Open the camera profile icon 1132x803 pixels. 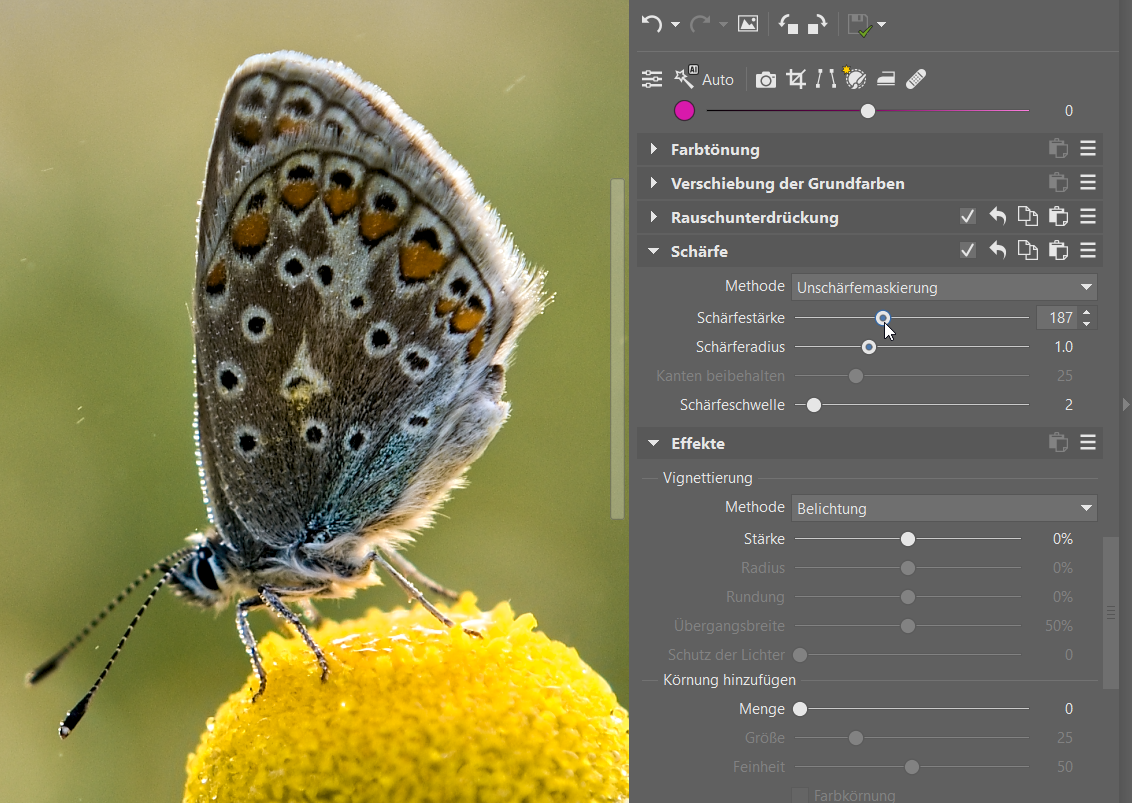766,79
